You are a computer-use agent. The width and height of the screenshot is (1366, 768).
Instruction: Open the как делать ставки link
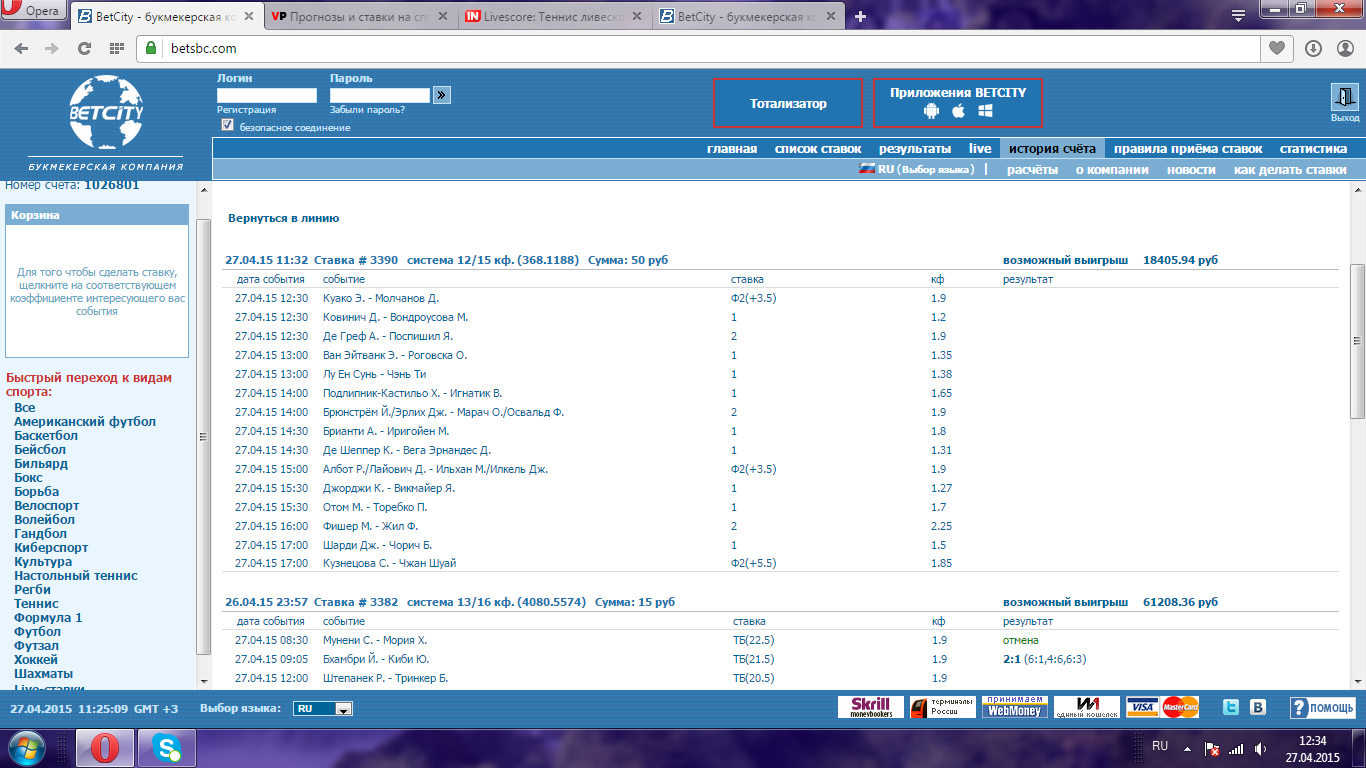point(1290,170)
